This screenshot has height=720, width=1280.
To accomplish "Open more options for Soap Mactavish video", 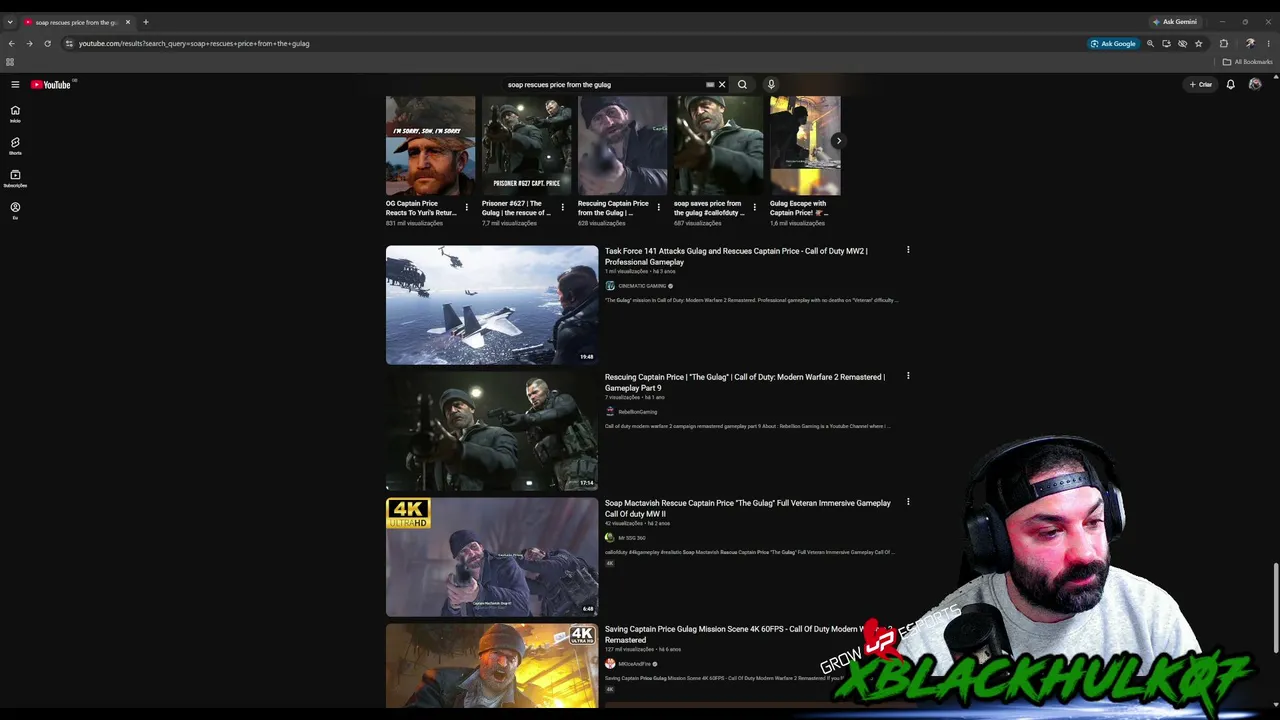I will tap(908, 502).
